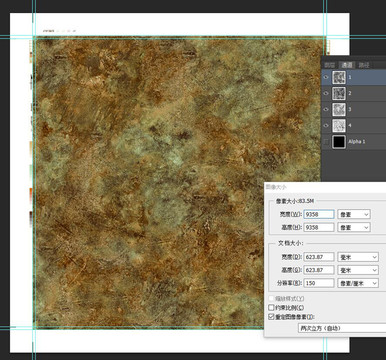Click the black Alpha 1 channel thumbnail
This screenshot has width=386, height=360.
339,141
